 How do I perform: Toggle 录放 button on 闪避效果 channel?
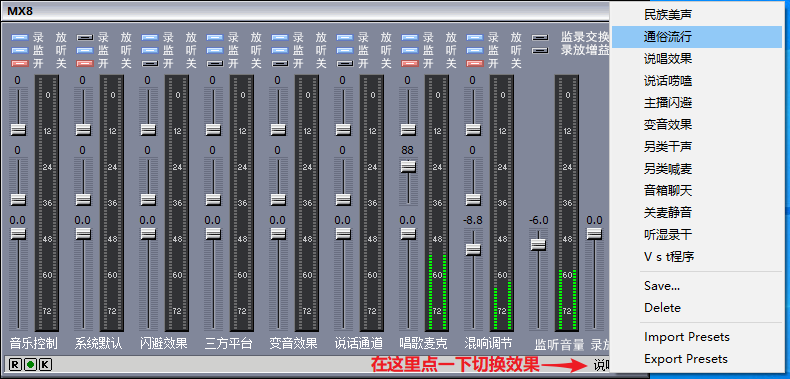(150, 37)
